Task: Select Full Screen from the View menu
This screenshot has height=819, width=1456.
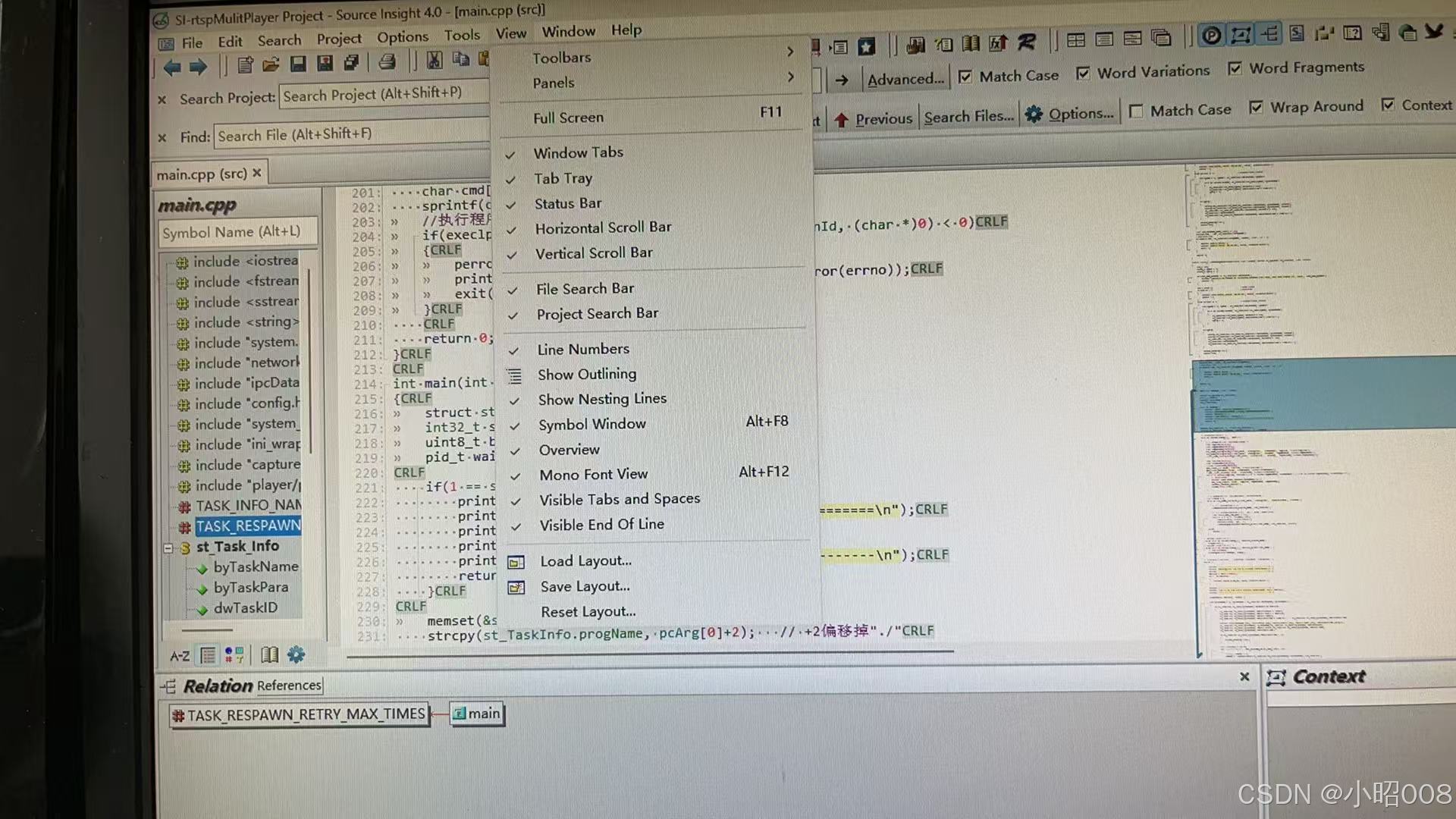Action: coord(569,117)
